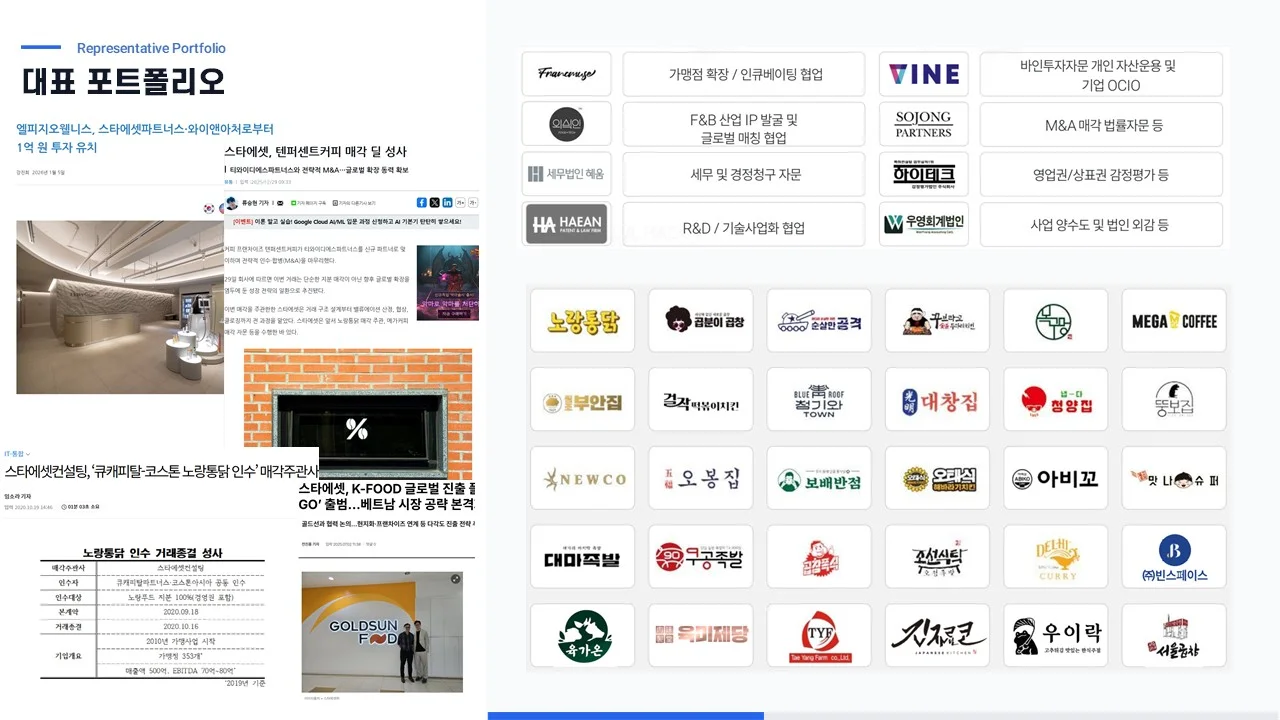This screenshot has height=720, width=1280.
Task: Select the 곱분이 곱창 logo card
Action: coord(700,320)
